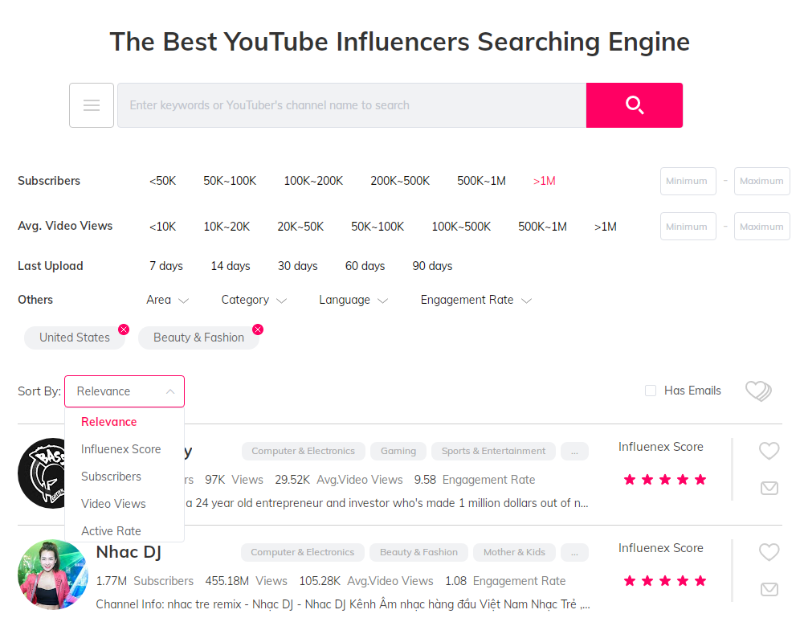This screenshot has width=800, height=622.
Task: Enable the Has Emails checkbox
Action: tap(651, 391)
